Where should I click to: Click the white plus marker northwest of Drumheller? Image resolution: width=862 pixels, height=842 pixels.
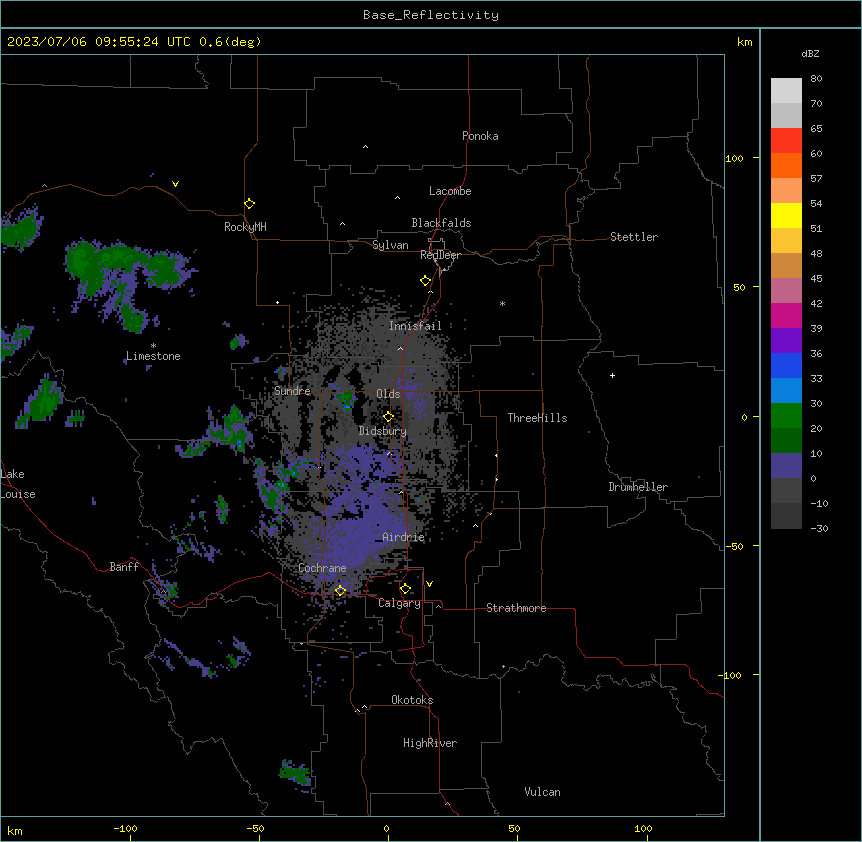tap(612, 375)
